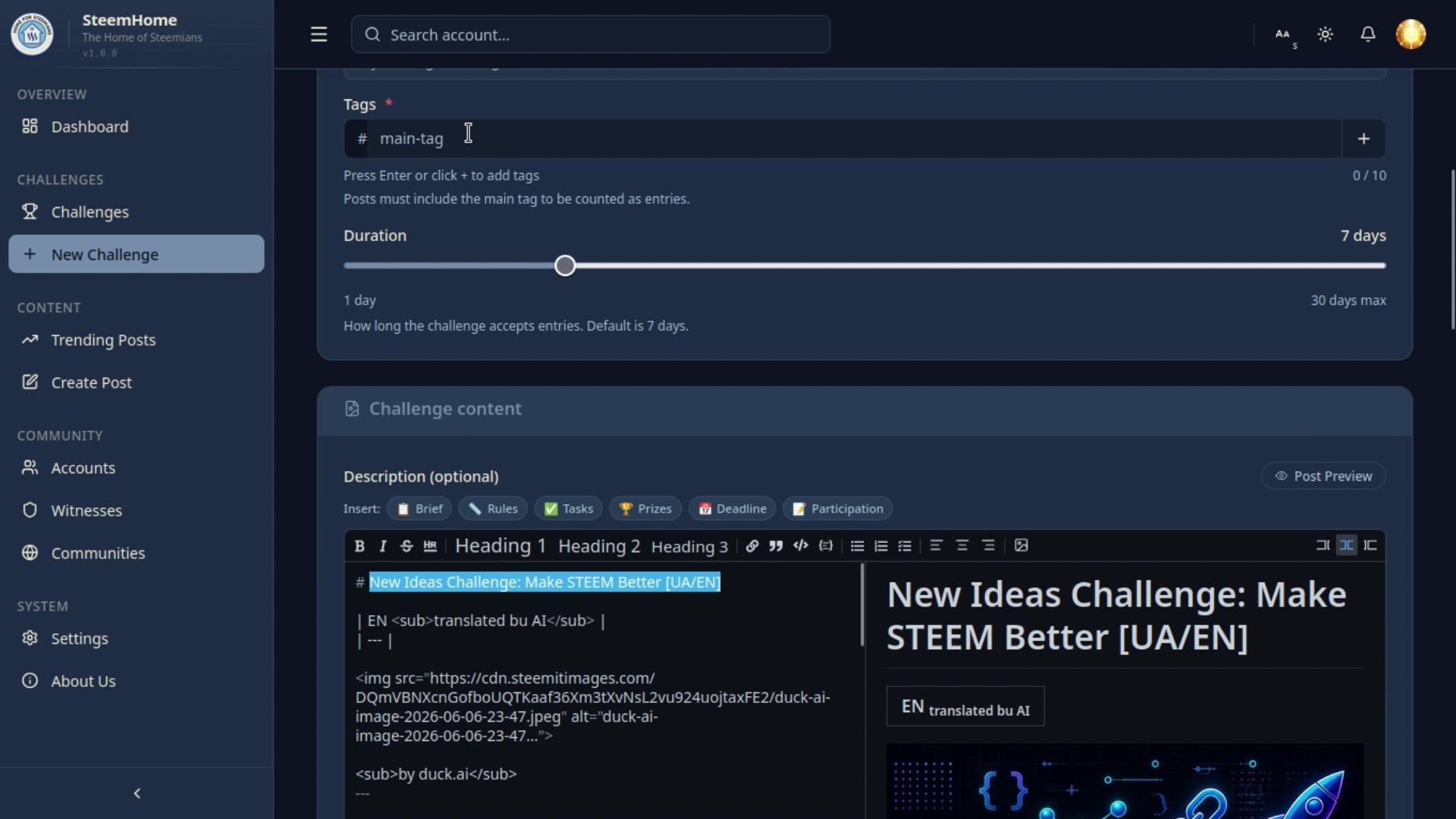
Task: Click Post Preview button
Action: click(1323, 476)
